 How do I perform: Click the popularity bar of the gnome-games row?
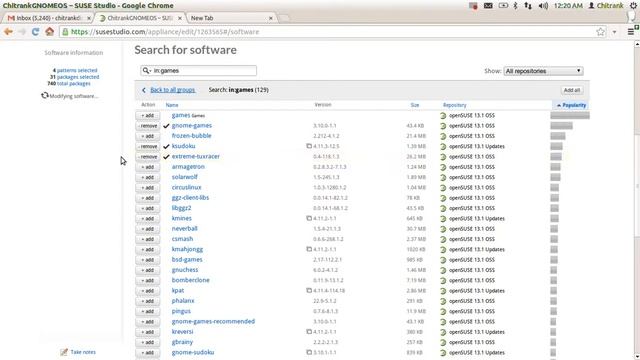tap(561, 126)
